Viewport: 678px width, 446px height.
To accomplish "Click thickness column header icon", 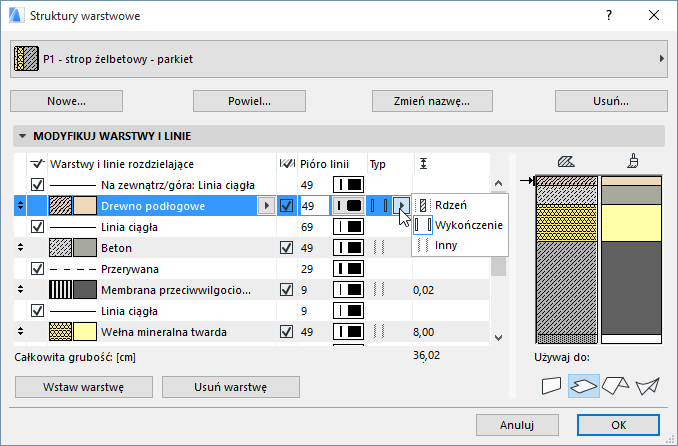I will (424, 164).
